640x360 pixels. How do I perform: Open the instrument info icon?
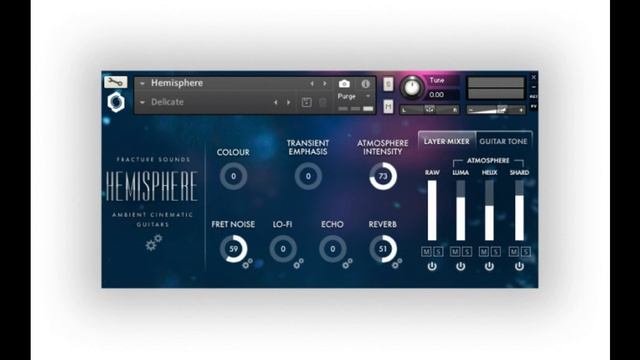pos(365,84)
